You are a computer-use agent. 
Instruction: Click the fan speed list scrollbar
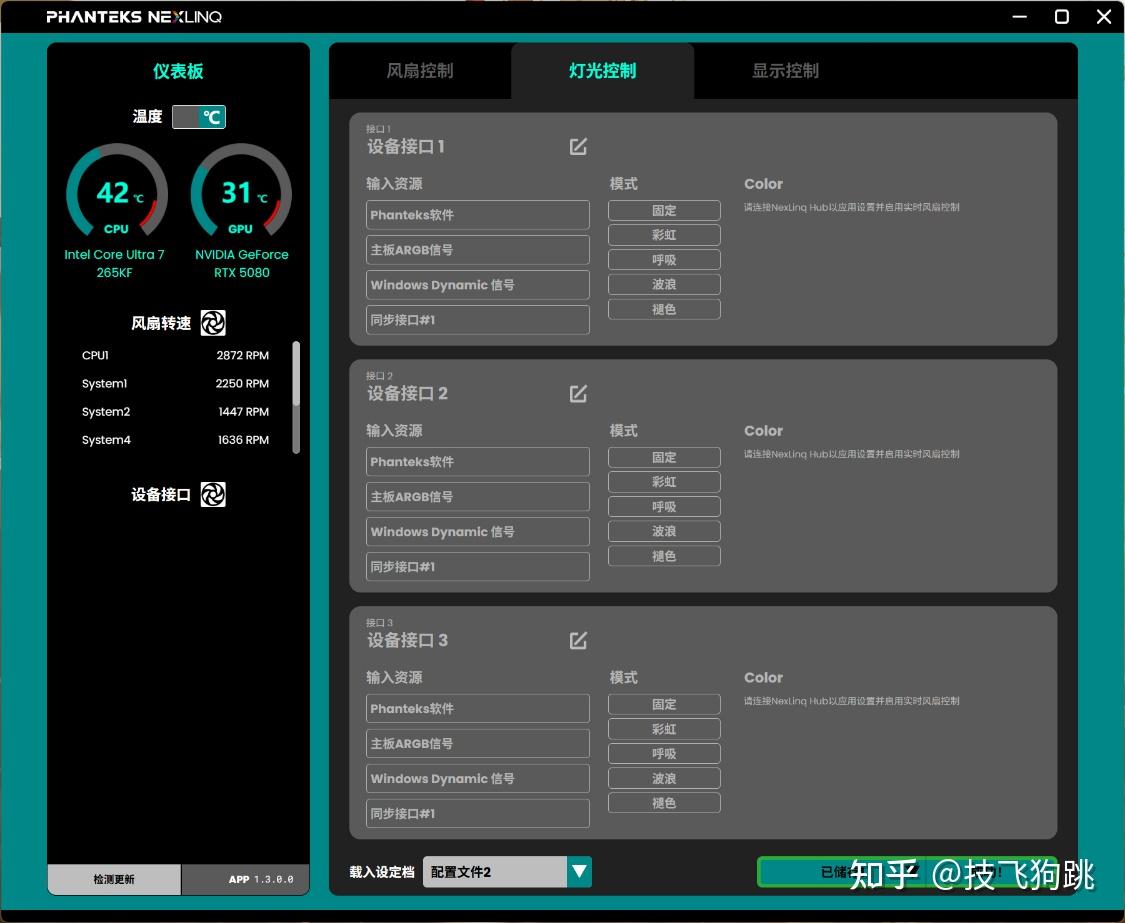pos(296,397)
